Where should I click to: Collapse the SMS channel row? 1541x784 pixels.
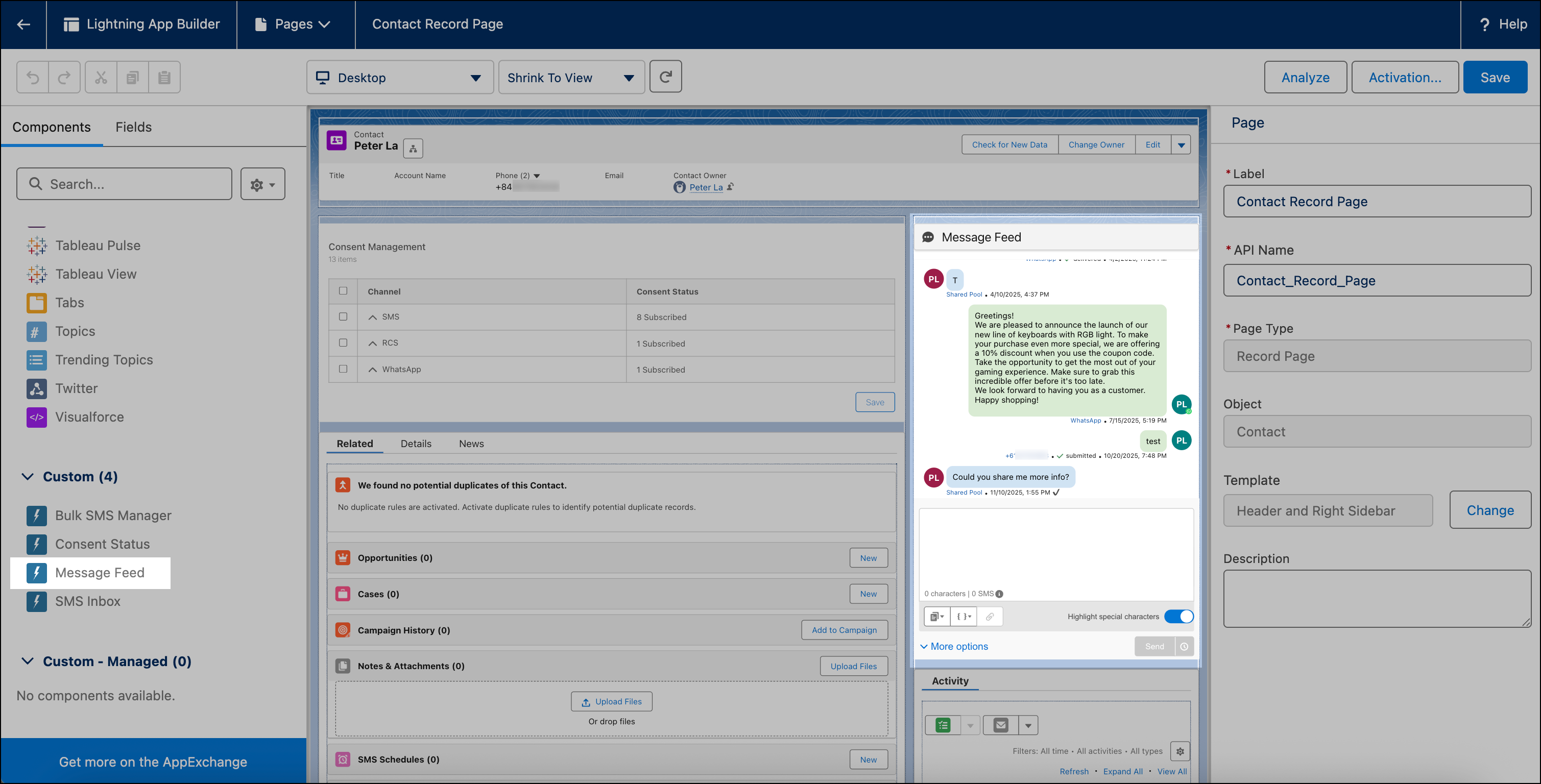(x=373, y=317)
